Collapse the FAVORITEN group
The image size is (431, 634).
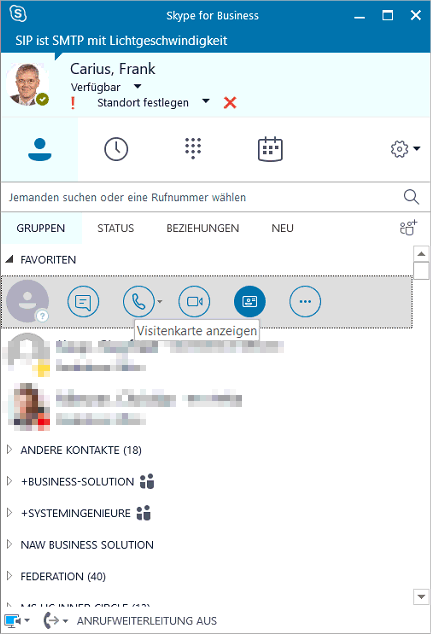(x=9, y=259)
